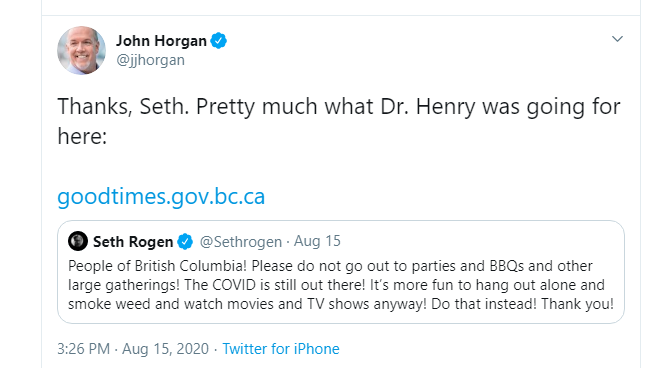Viewport: 651px width, 368px height.
Task: Open the quoted tweet text body
Action: [x=341, y=285]
